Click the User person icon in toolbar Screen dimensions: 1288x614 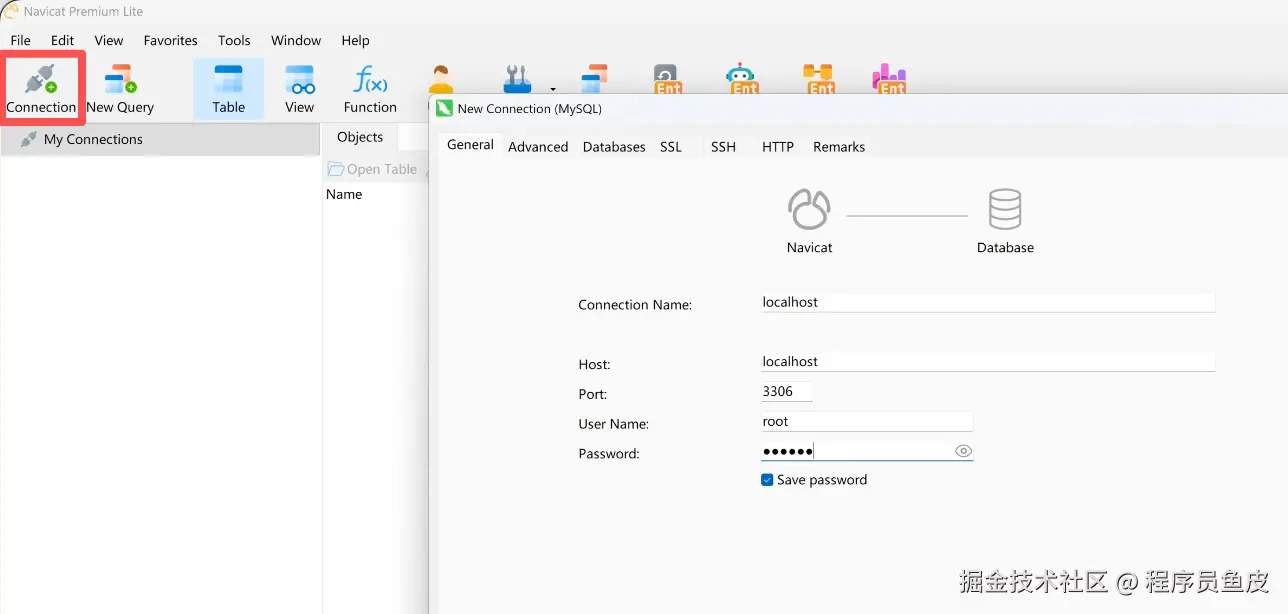click(441, 79)
